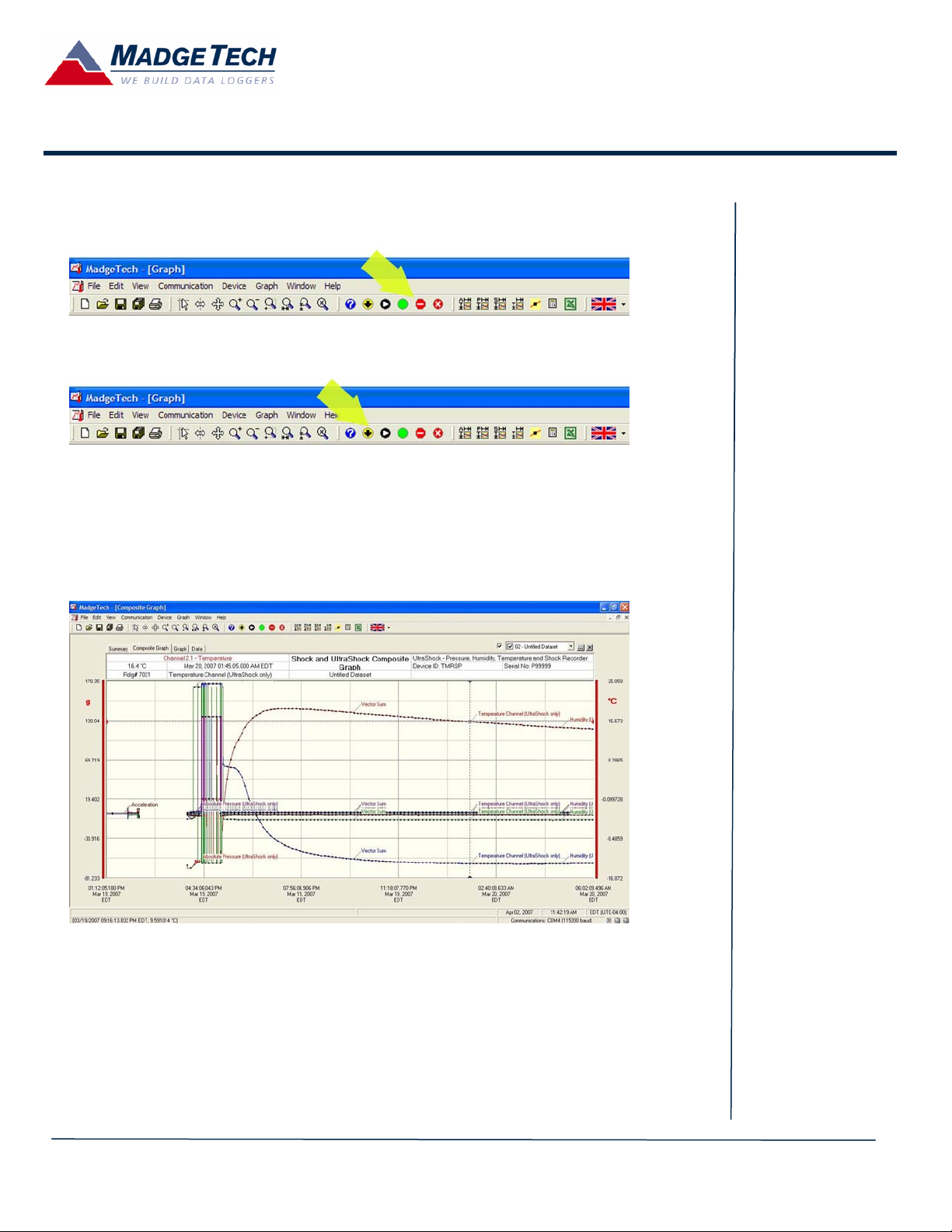Click the green Start icon in second Graph window
This screenshot has height=1232, width=952.
click(x=403, y=433)
